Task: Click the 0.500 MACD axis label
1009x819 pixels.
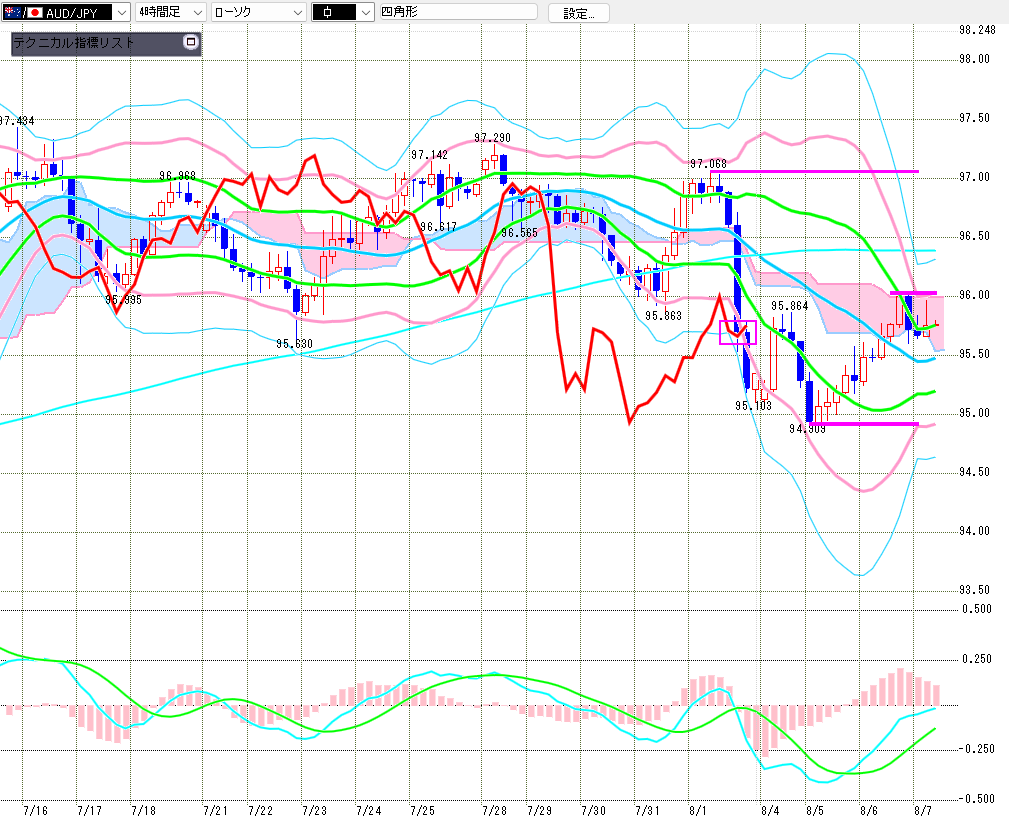Action: (977, 609)
